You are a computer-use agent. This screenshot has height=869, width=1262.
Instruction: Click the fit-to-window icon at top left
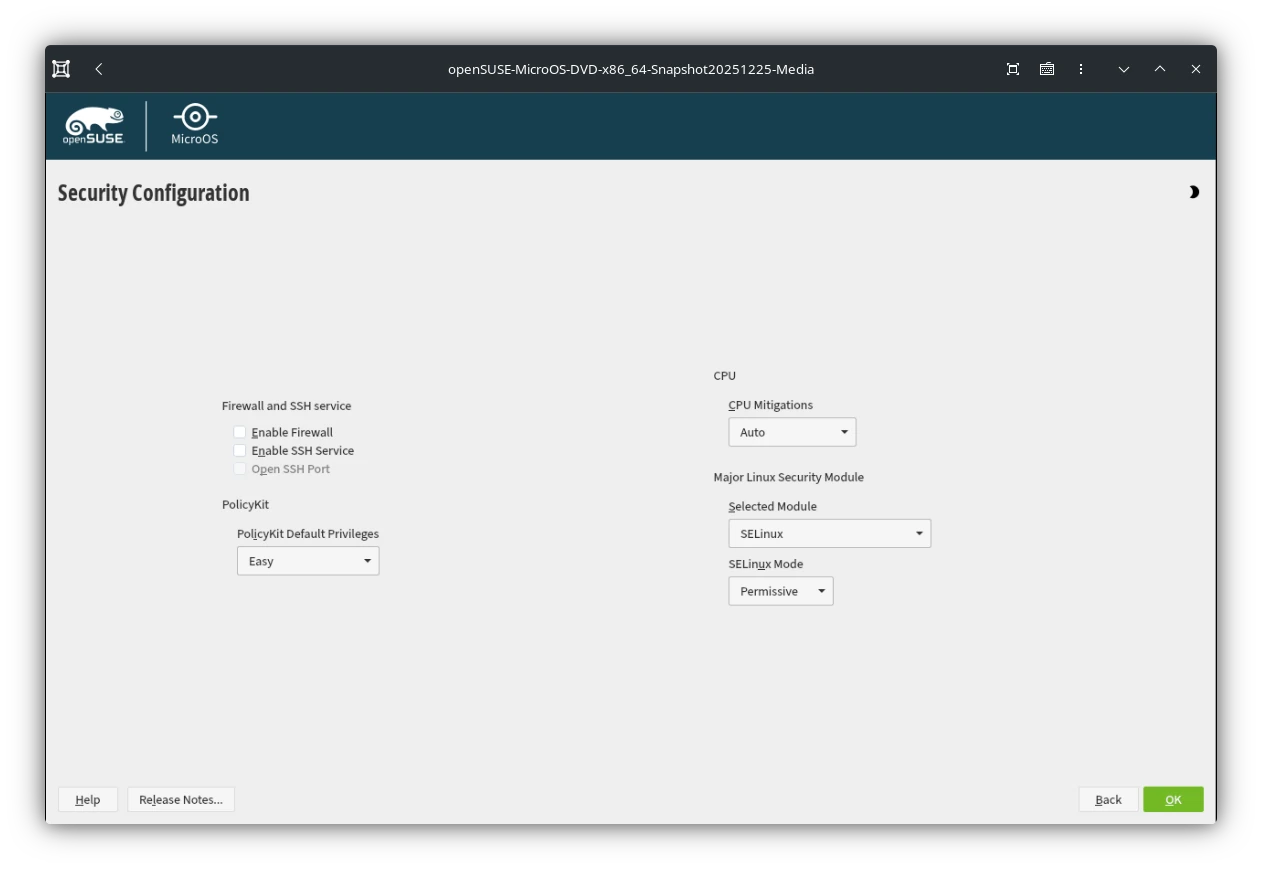click(x=60, y=68)
